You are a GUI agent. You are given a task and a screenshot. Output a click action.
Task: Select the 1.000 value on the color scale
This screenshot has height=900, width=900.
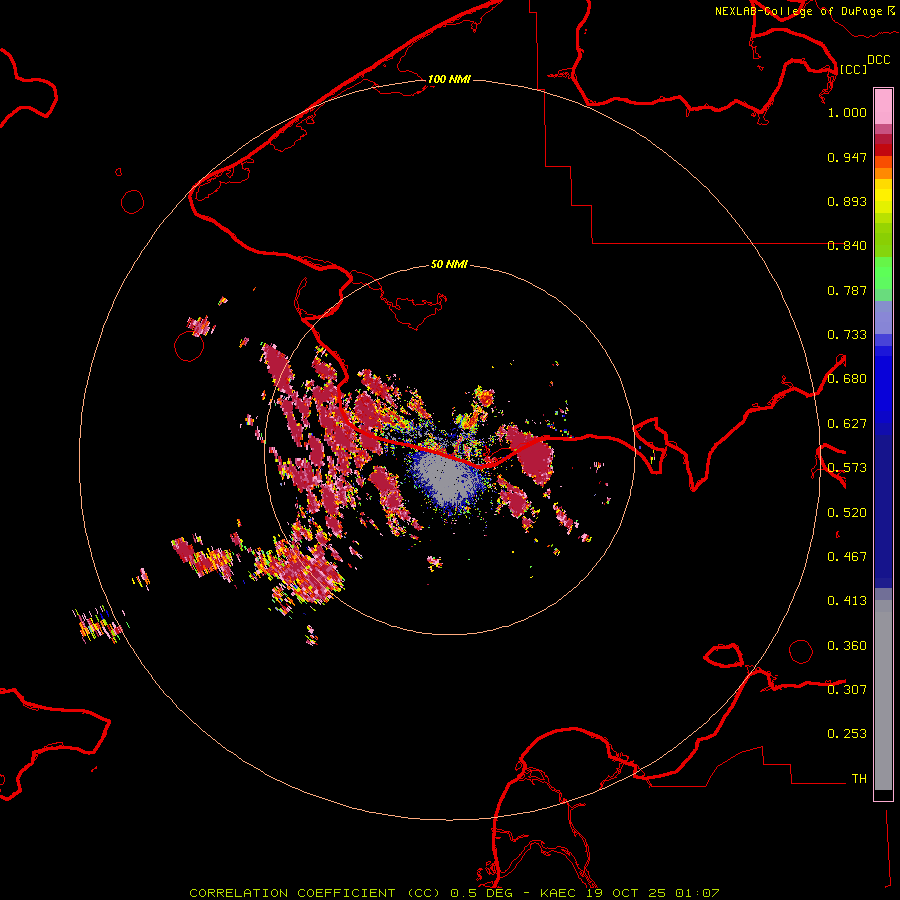tap(847, 112)
